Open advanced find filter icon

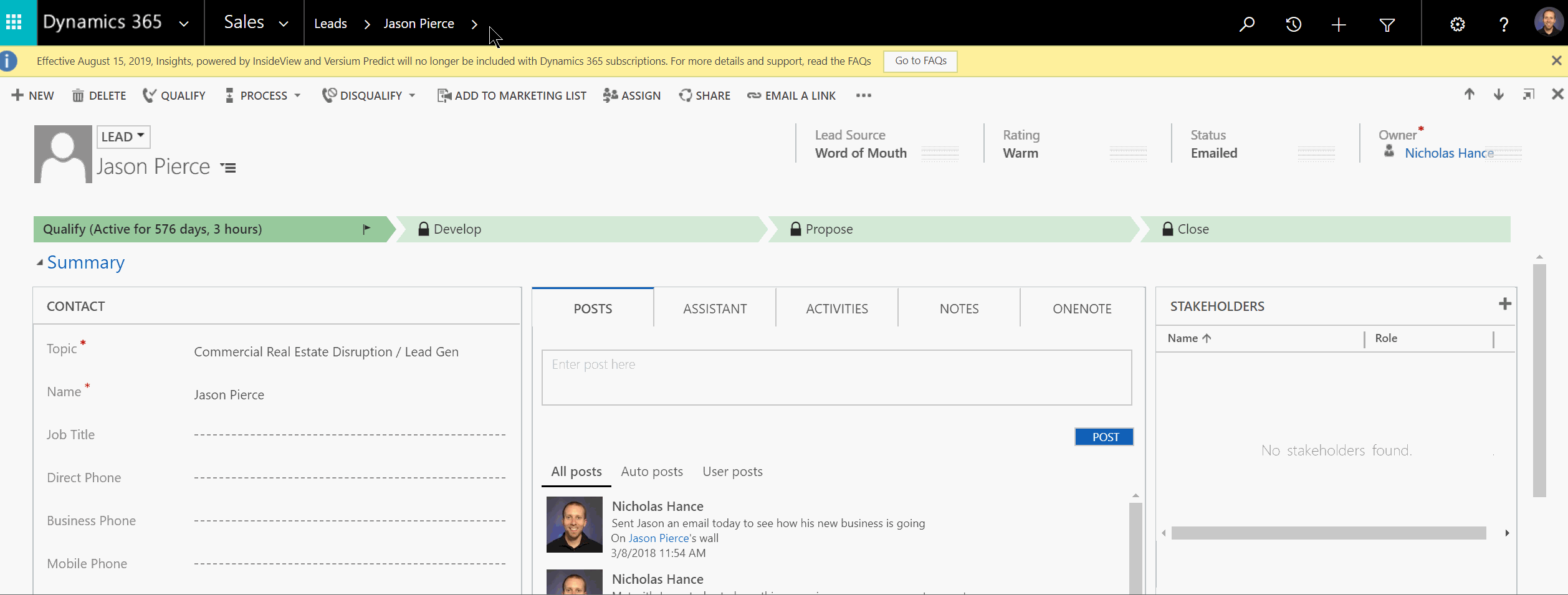[x=1387, y=25]
